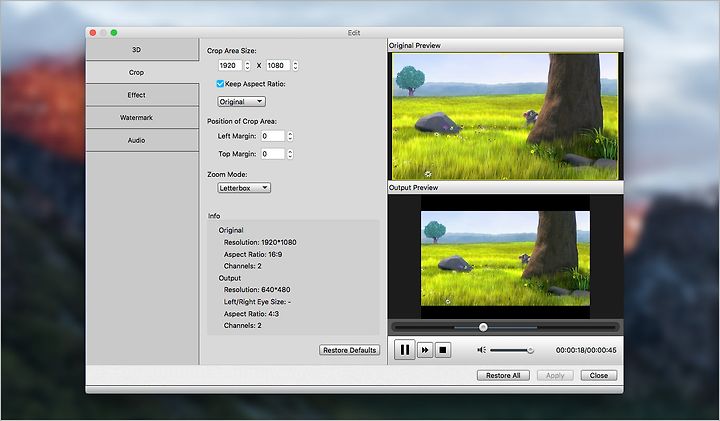Close the Edit dialog via Close button
Viewport: 720px width, 421px height.
coord(599,375)
